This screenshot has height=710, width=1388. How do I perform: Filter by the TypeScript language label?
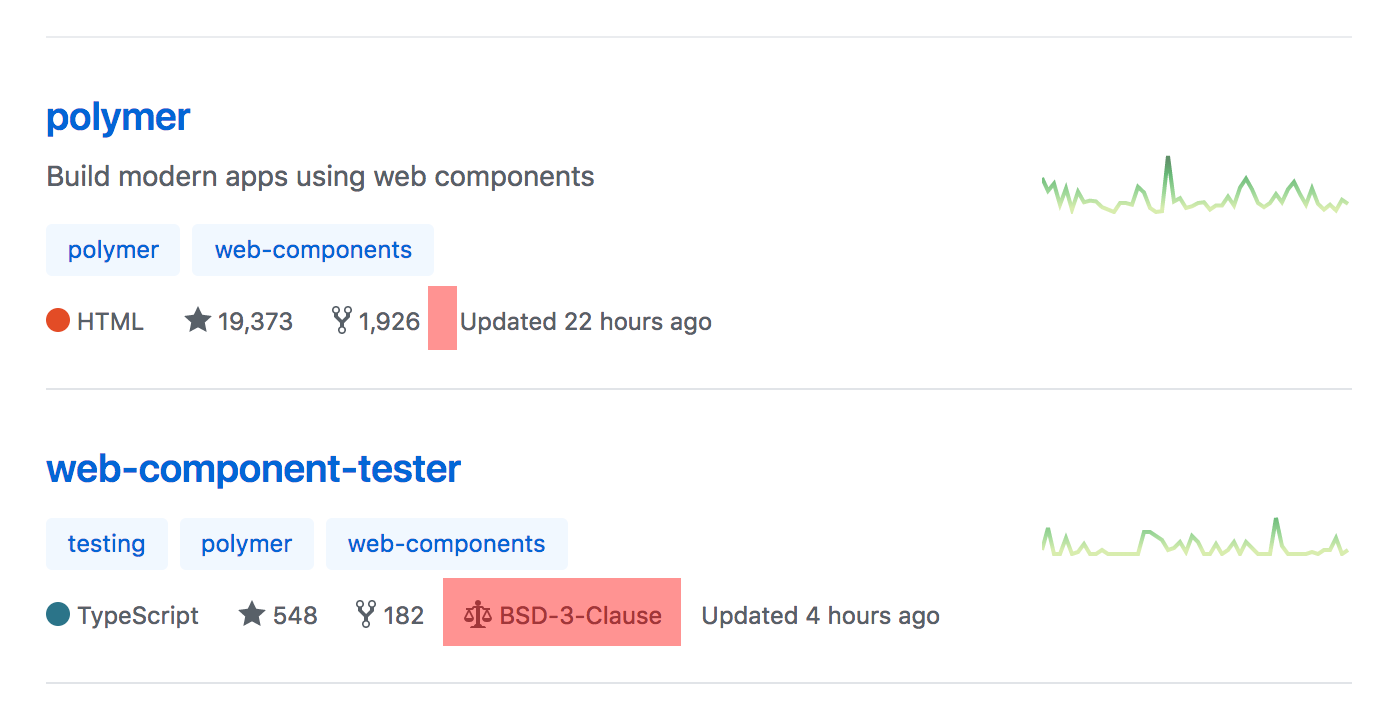click(136, 616)
